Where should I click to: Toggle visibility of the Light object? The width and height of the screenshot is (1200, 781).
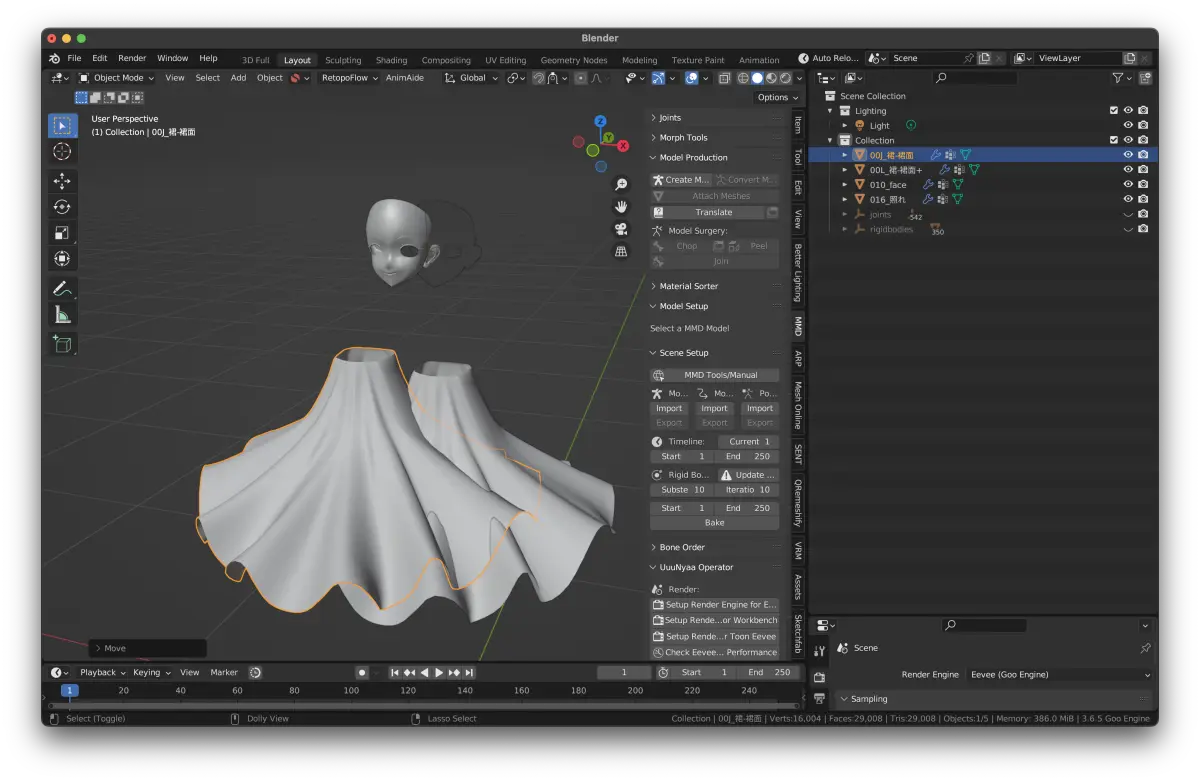point(1128,126)
